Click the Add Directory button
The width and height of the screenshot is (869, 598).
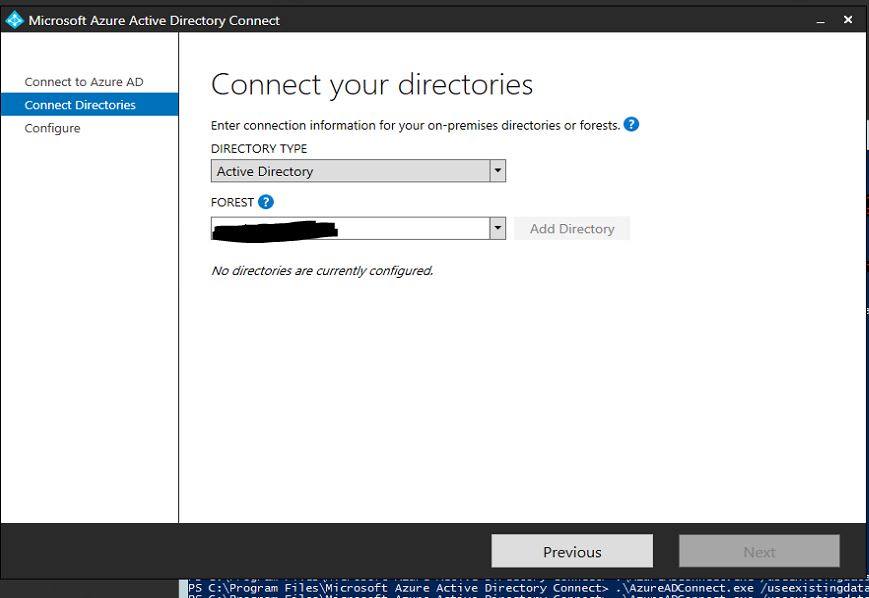coord(572,228)
